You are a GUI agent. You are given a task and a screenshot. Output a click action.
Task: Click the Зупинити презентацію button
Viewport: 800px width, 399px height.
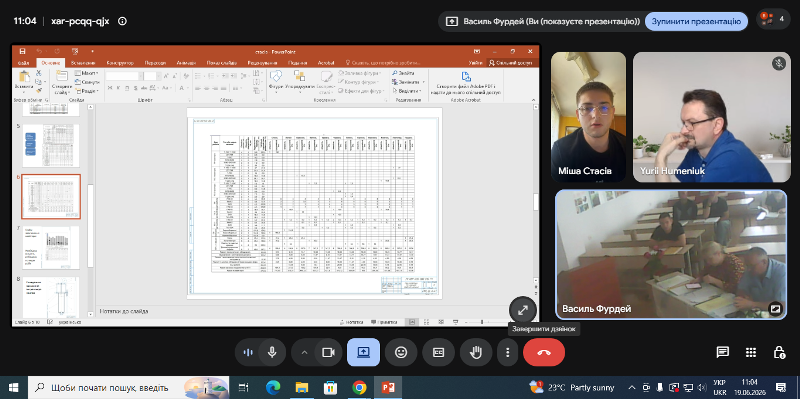(696, 21)
